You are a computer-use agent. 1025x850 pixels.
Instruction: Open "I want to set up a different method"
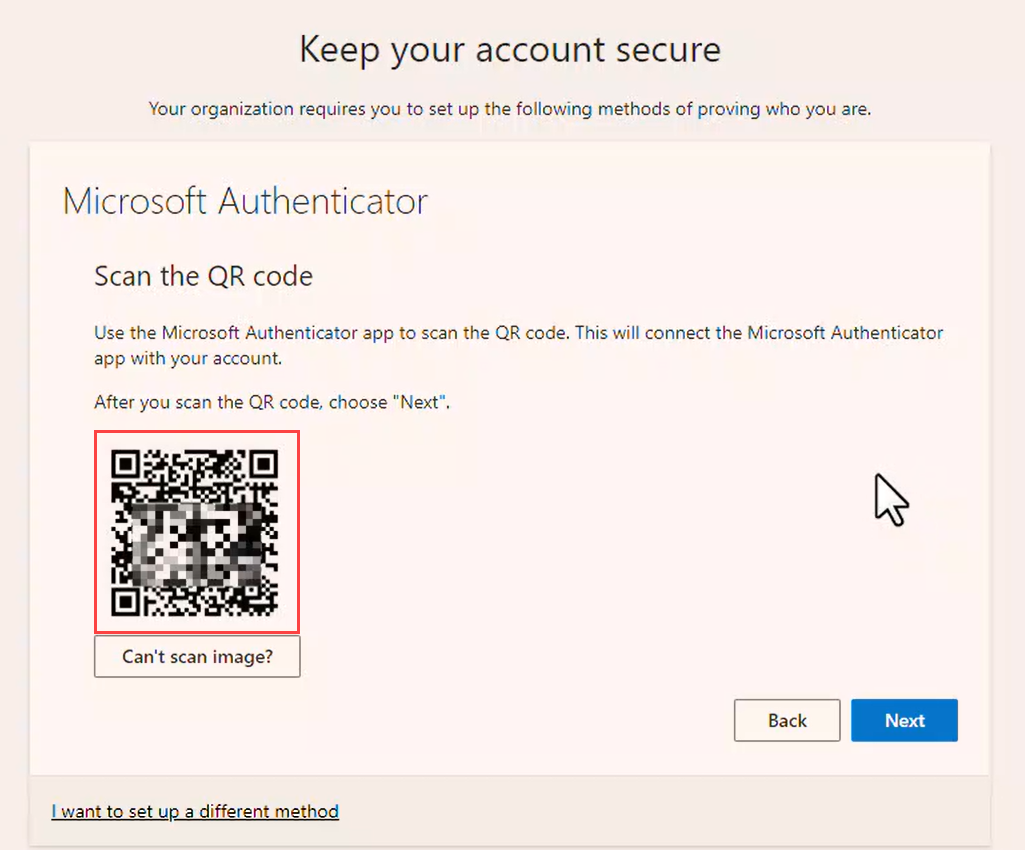click(x=195, y=811)
